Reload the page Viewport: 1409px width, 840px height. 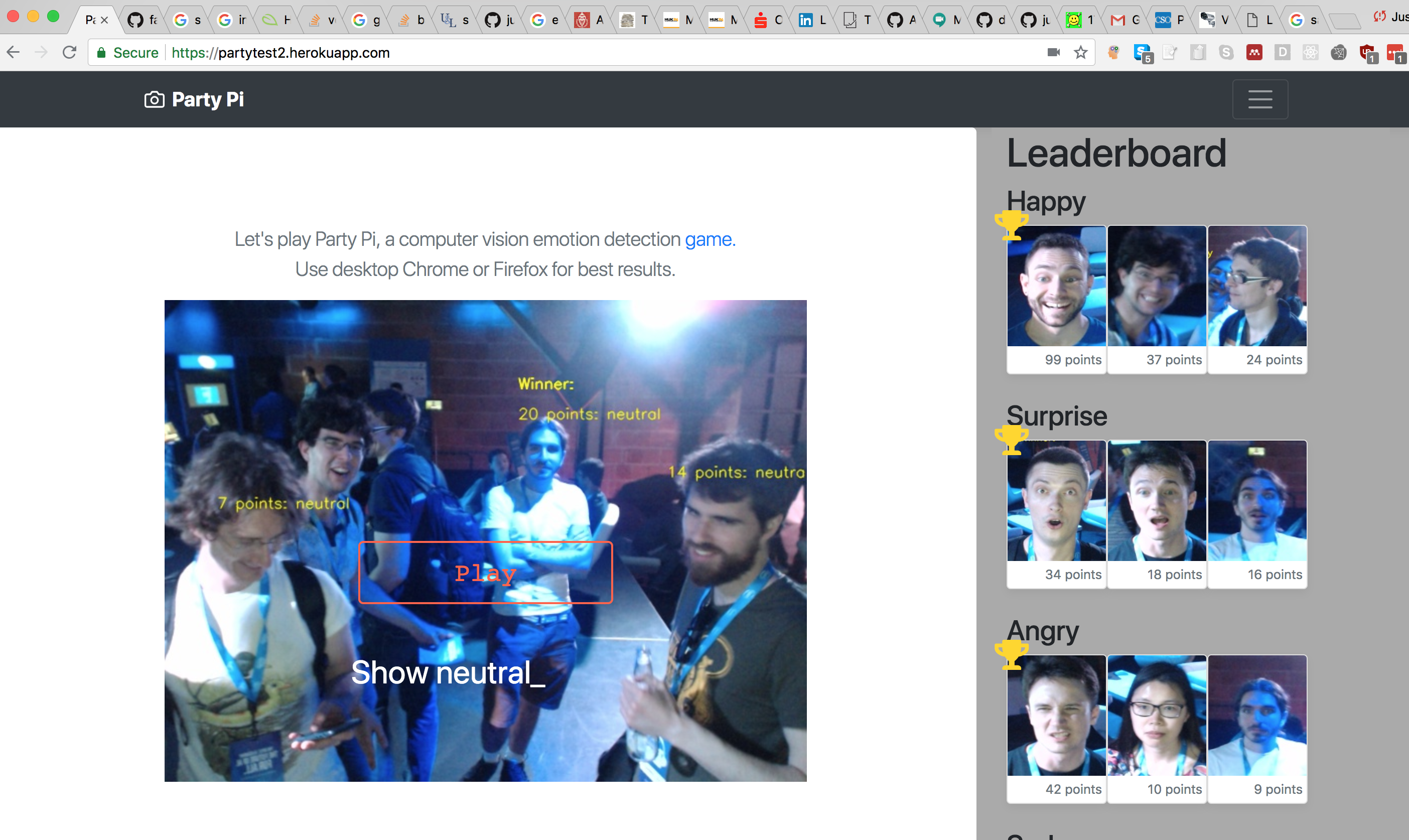(x=70, y=53)
